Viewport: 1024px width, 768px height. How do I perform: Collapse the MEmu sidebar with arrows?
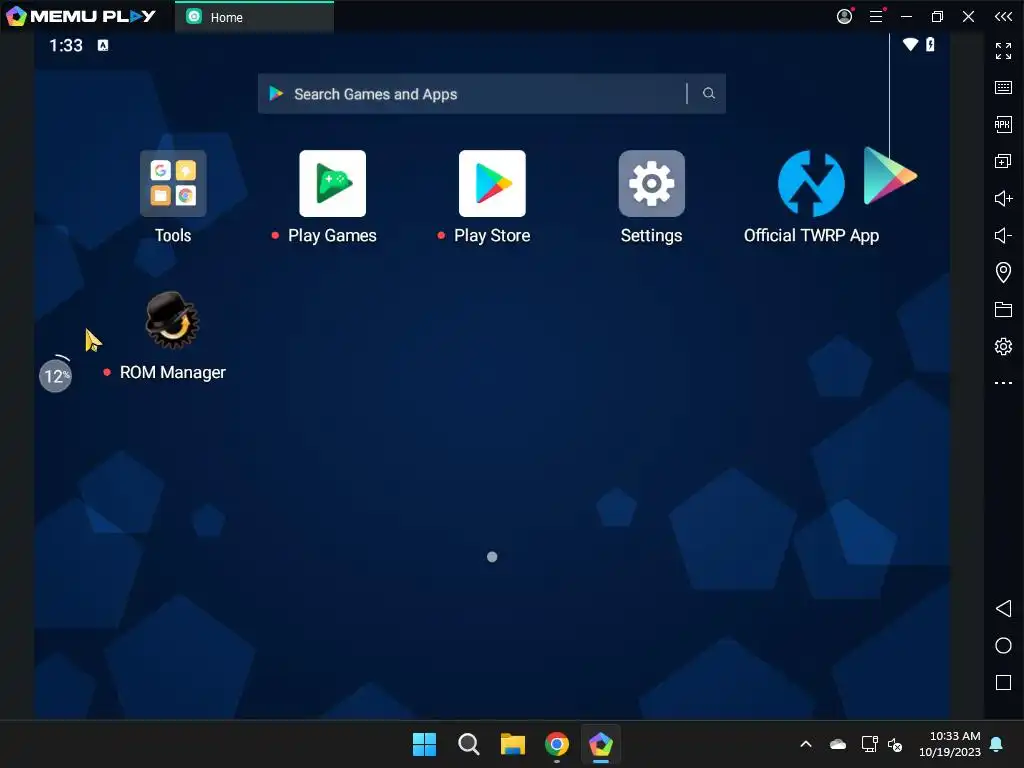coord(1003,16)
